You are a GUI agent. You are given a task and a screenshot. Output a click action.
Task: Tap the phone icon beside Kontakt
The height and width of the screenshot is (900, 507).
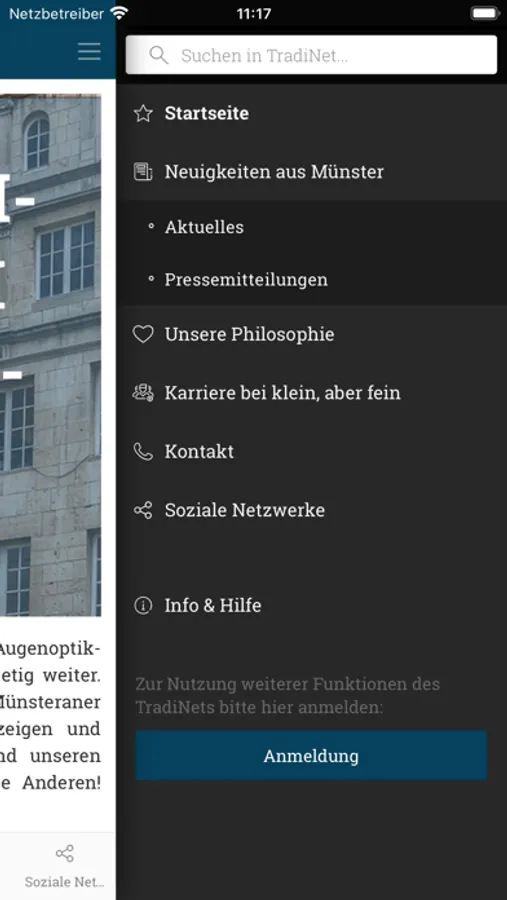143,452
